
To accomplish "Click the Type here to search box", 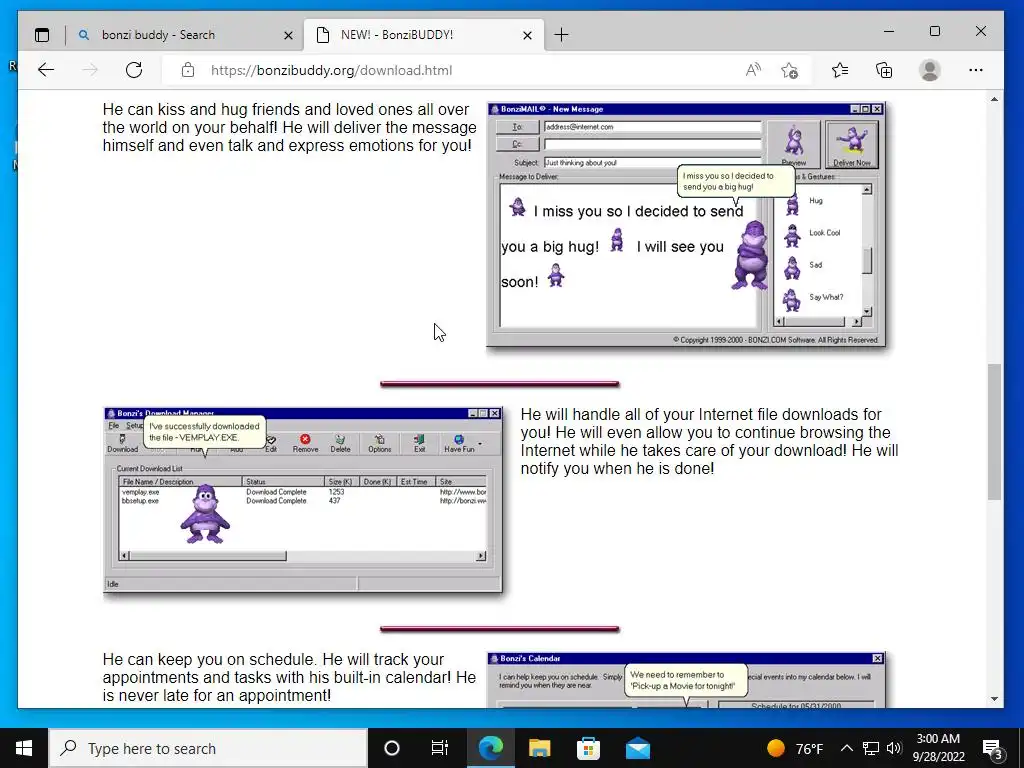I will (x=208, y=748).
